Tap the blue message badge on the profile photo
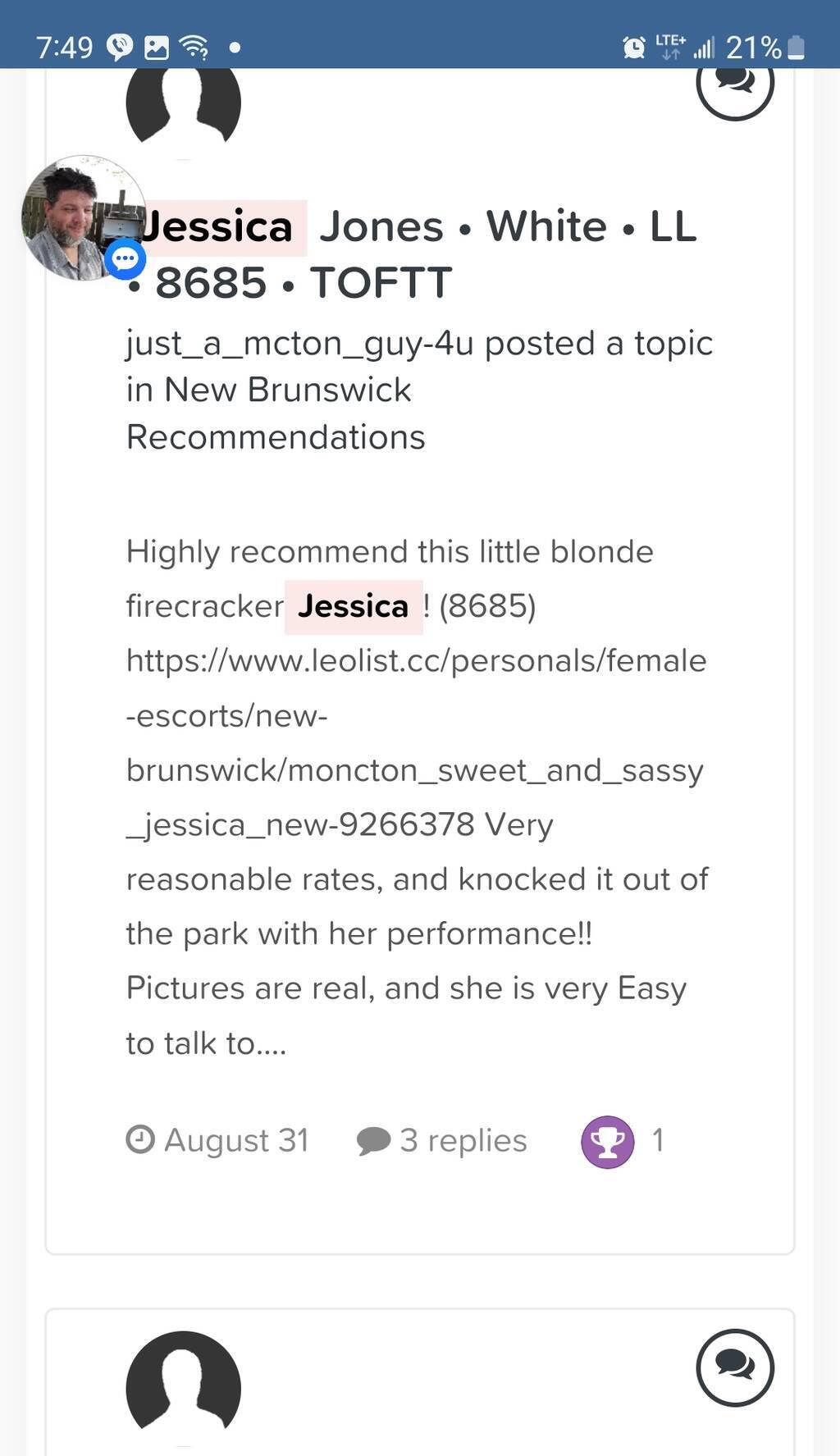The height and width of the screenshot is (1456, 840). click(x=125, y=260)
